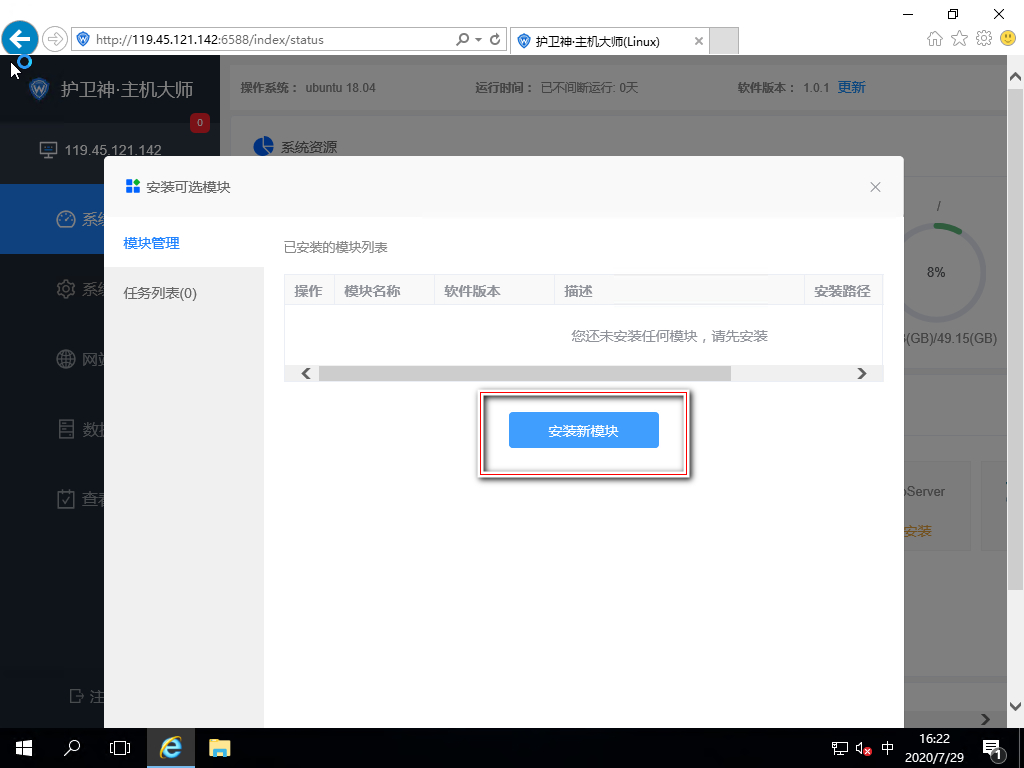Open the Windows Start menu

[24, 748]
